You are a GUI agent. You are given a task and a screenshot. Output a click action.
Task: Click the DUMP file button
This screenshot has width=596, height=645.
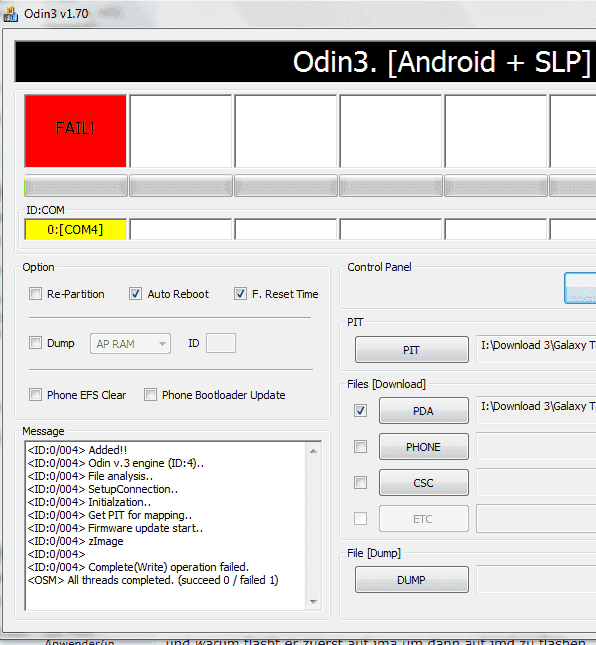(x=412, y=580)
